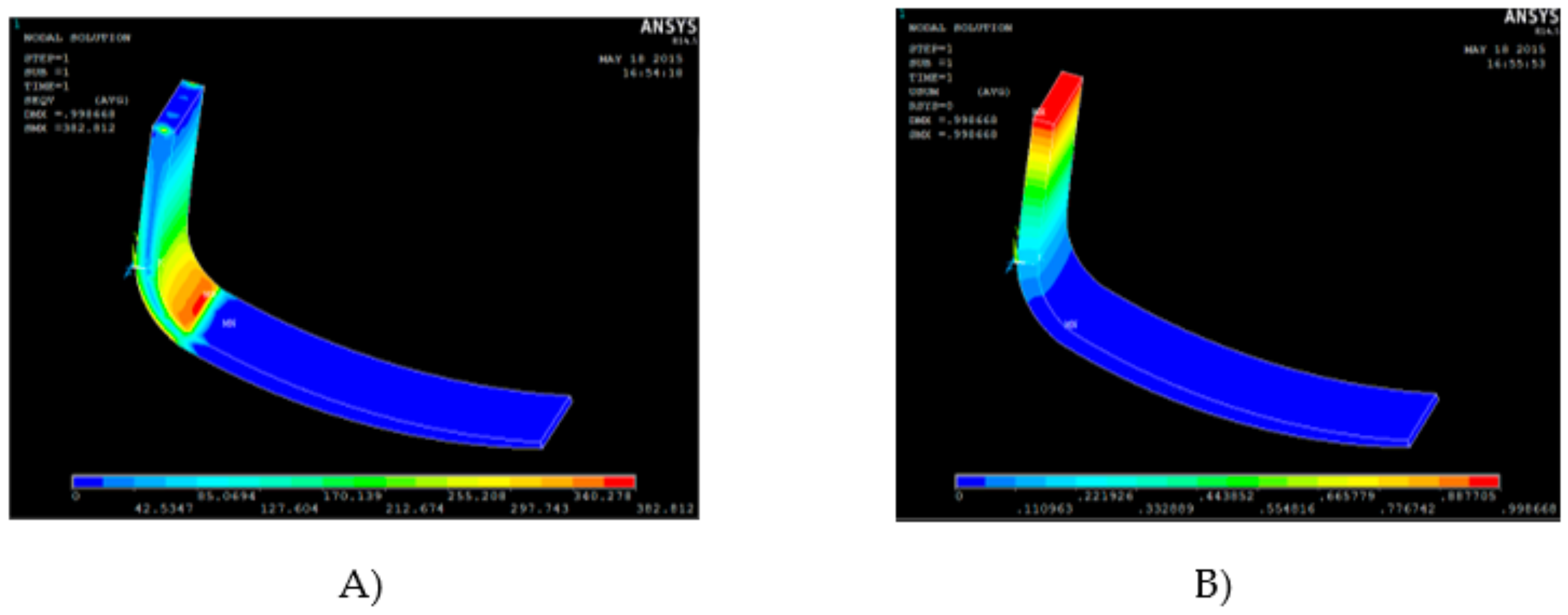Image resolution: width=1568 pixels, height=615 pixels.
Task: Click the date stamp in plot B
Action: pos(1504,49)
